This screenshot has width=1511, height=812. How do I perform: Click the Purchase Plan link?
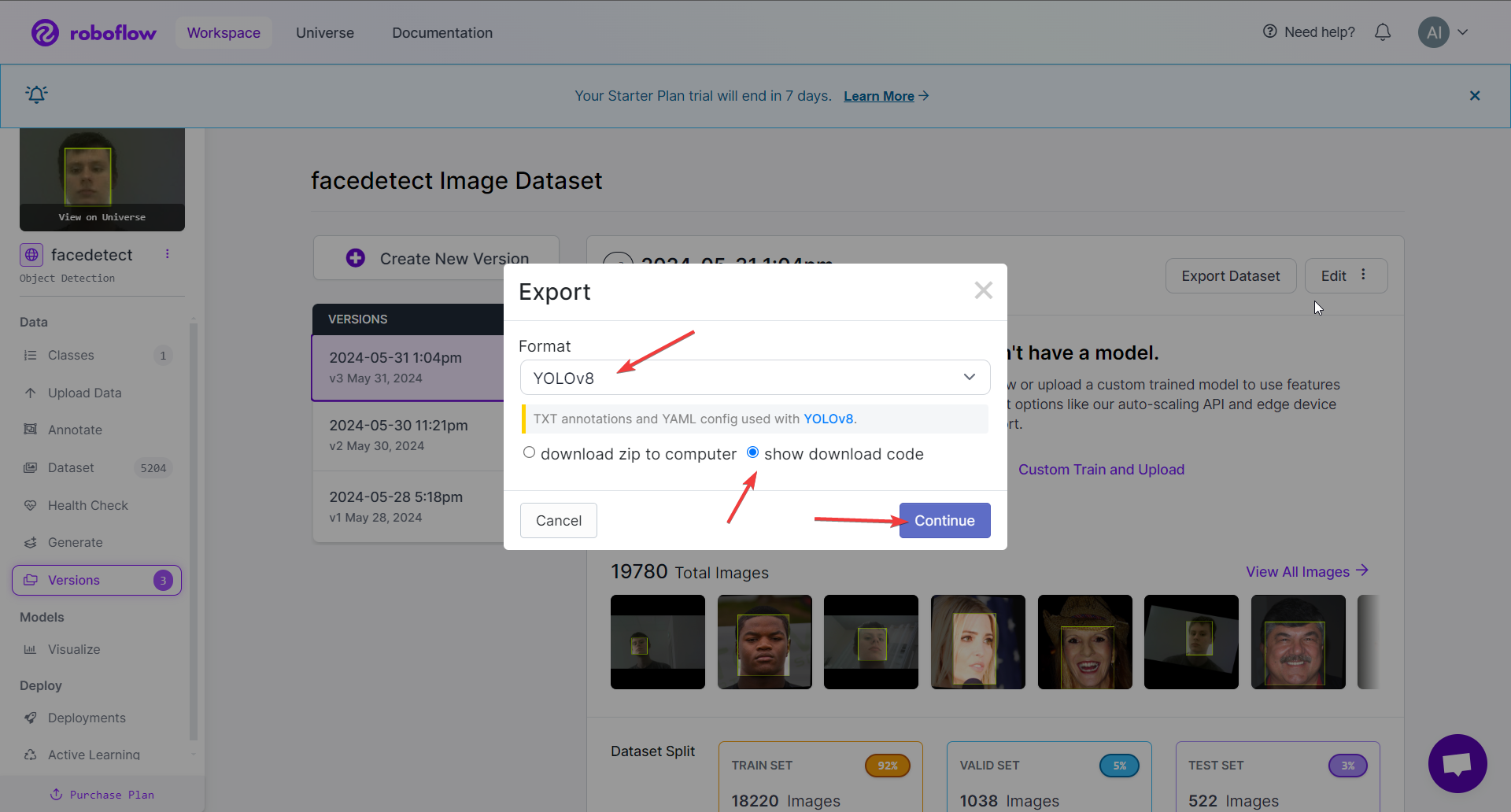click(102, 795)
